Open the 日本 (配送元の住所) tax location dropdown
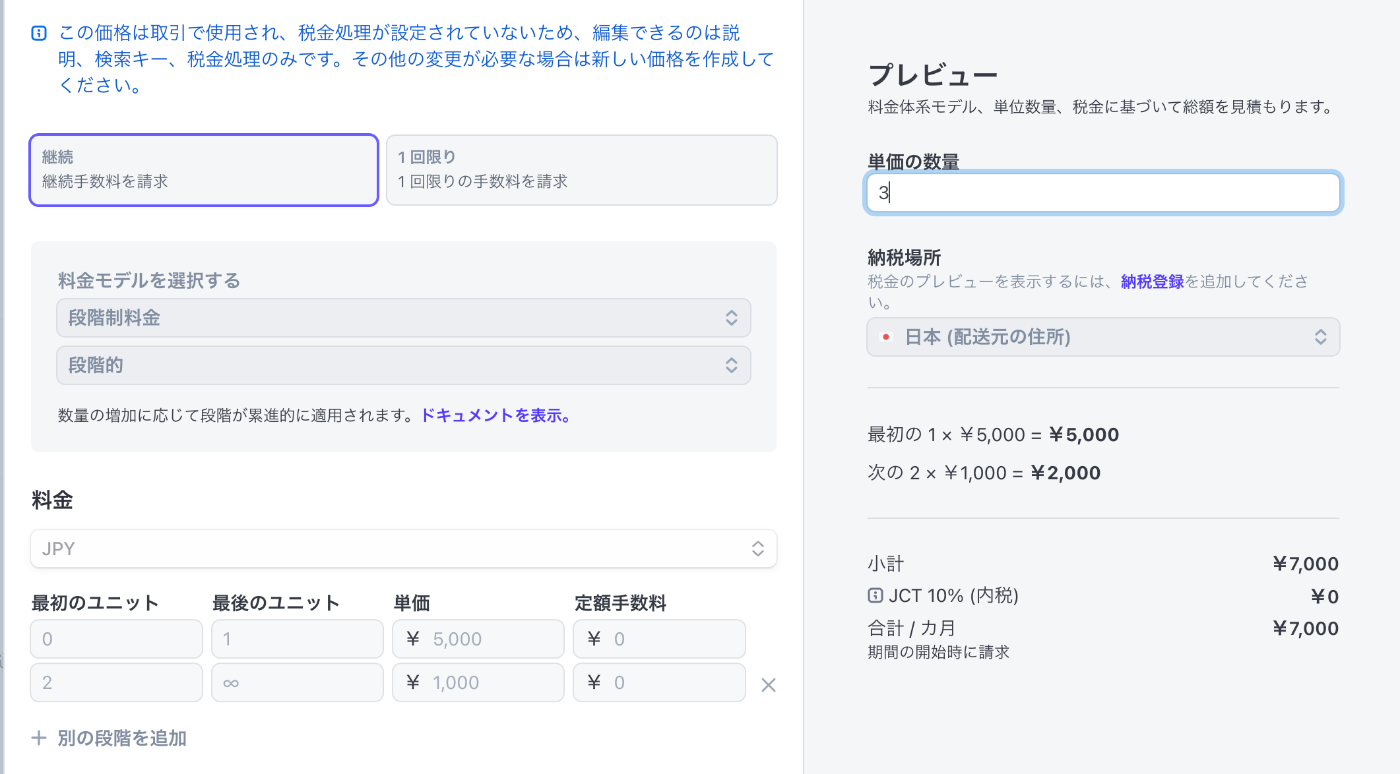The height and width of the screenshot is (774, 1400). 1102,337
